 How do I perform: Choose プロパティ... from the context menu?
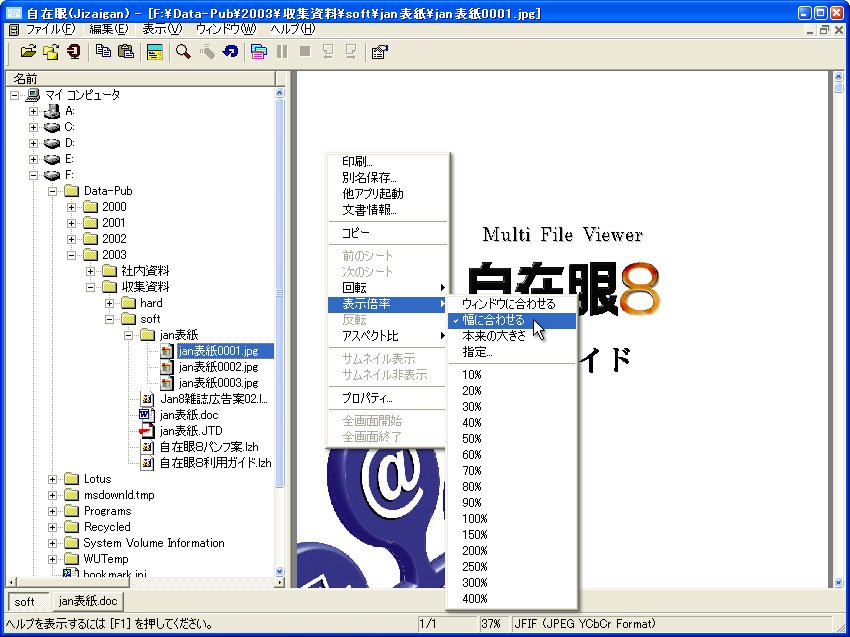pyautogui.click(x=388, y=398)
